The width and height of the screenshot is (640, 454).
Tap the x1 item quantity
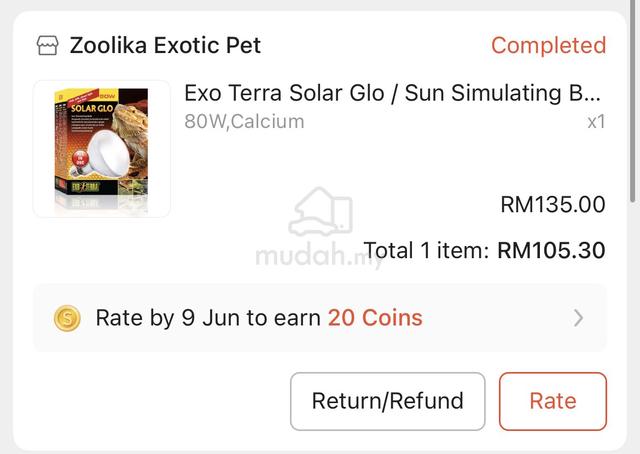(x=596, y=122)
